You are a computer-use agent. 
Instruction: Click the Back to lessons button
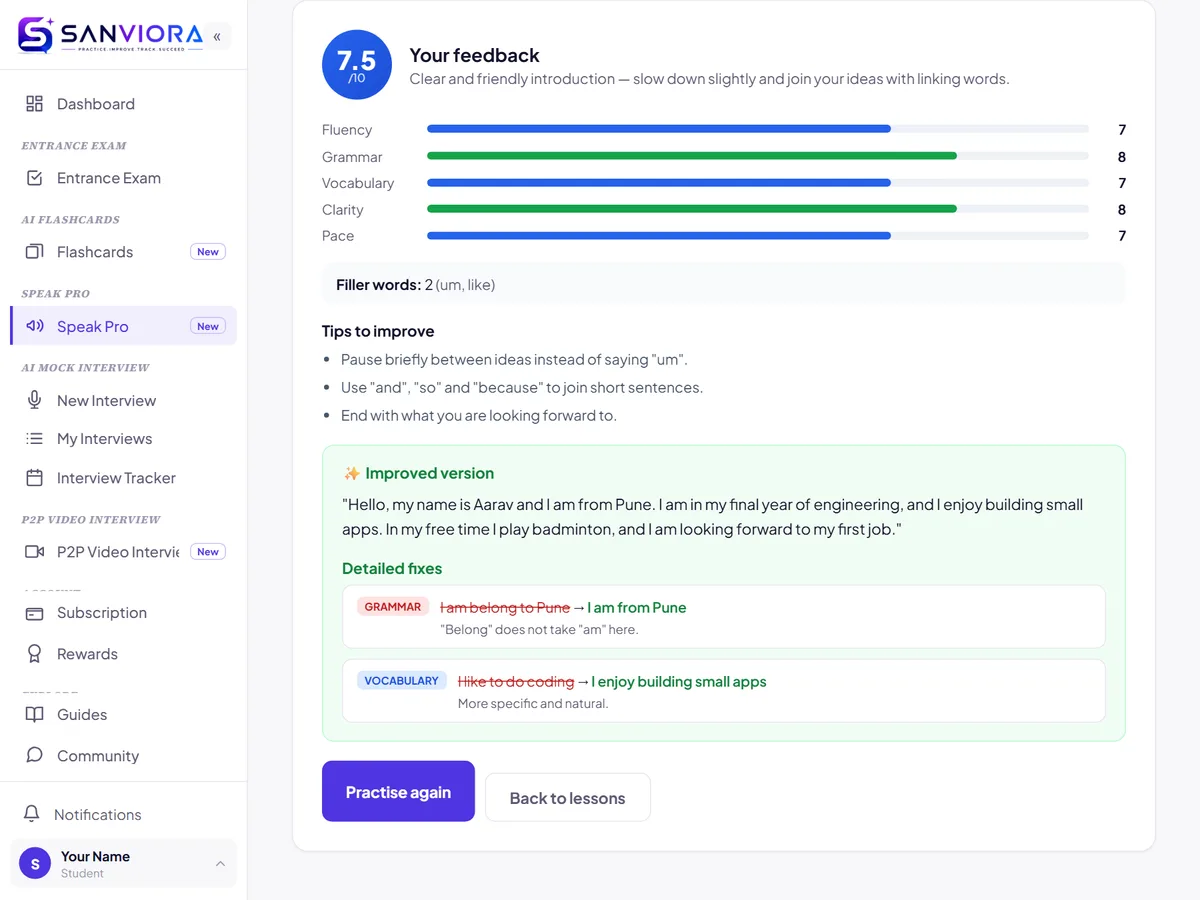[568, 797]
